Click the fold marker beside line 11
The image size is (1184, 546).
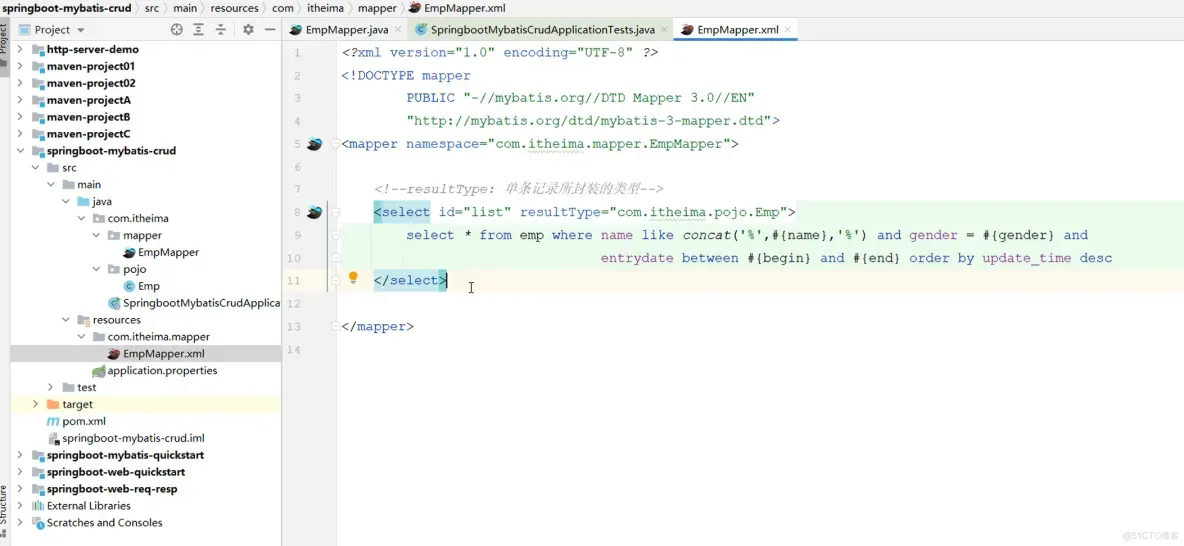pos(335,281)
